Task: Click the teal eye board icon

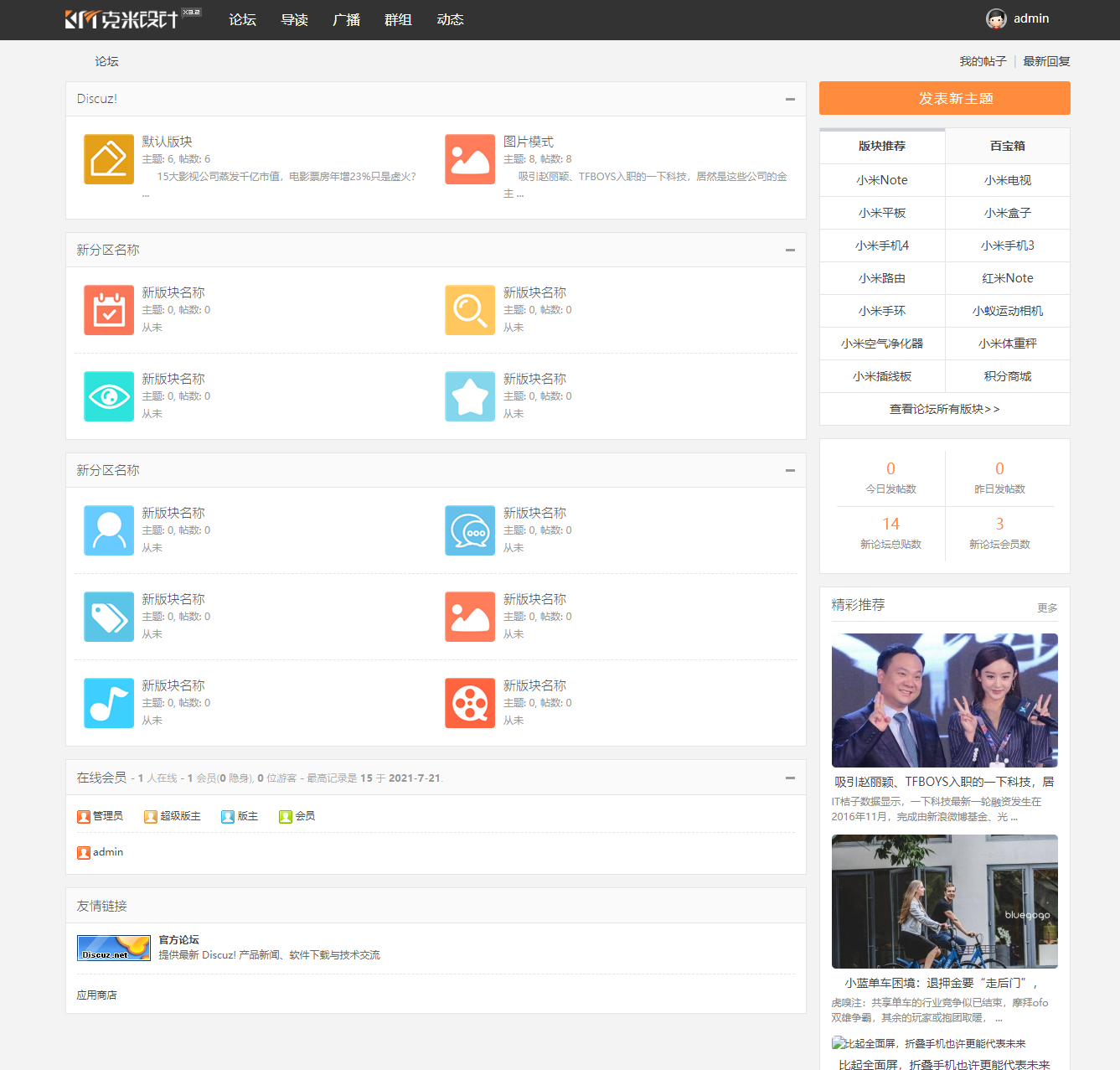Action: [109, 396]
